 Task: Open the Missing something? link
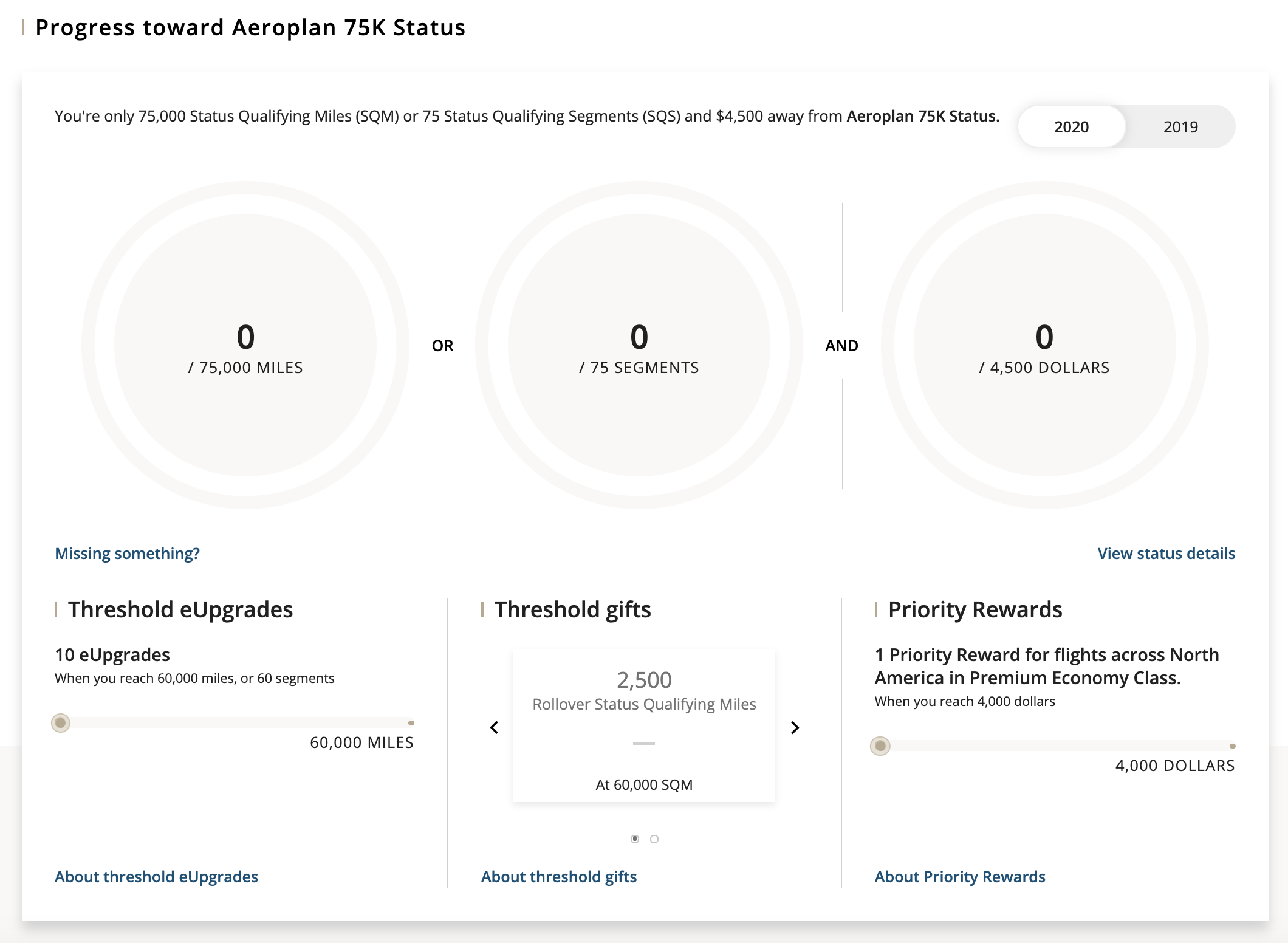point(127,554)
